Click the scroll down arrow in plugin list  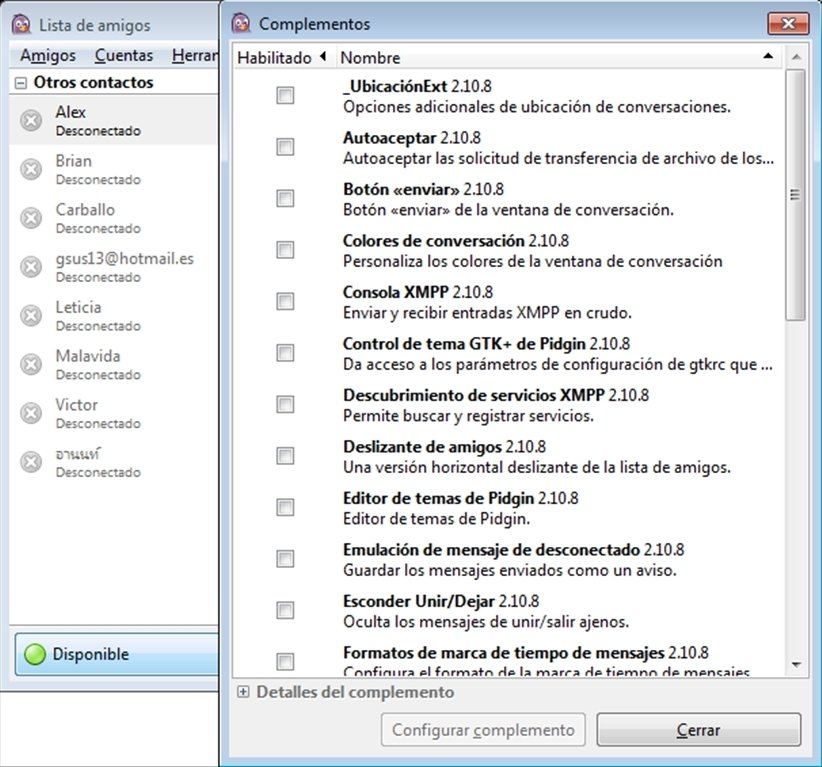tap(796, 665)
